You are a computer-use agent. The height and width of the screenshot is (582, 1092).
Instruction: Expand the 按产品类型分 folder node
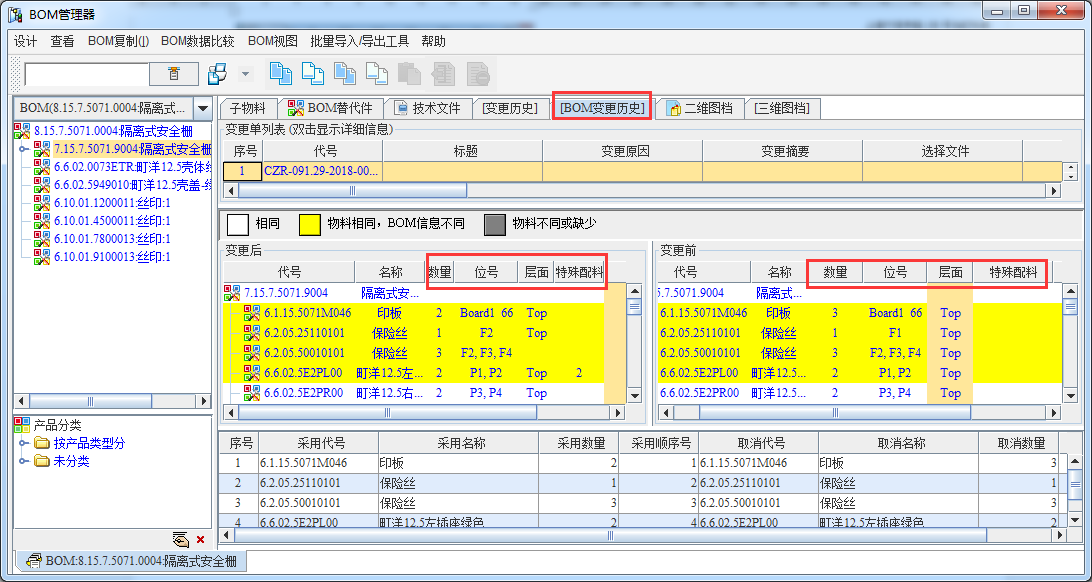pyautogui.click(x=24, y=443)
